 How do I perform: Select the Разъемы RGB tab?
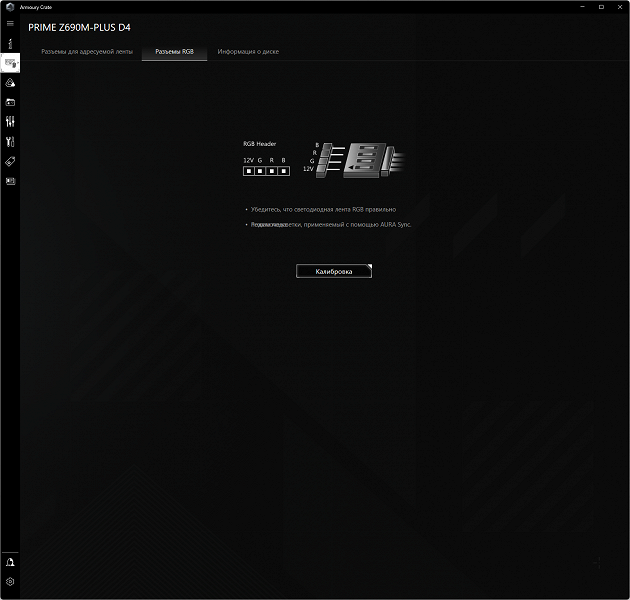pyautogui.click(x=174, y=51)
